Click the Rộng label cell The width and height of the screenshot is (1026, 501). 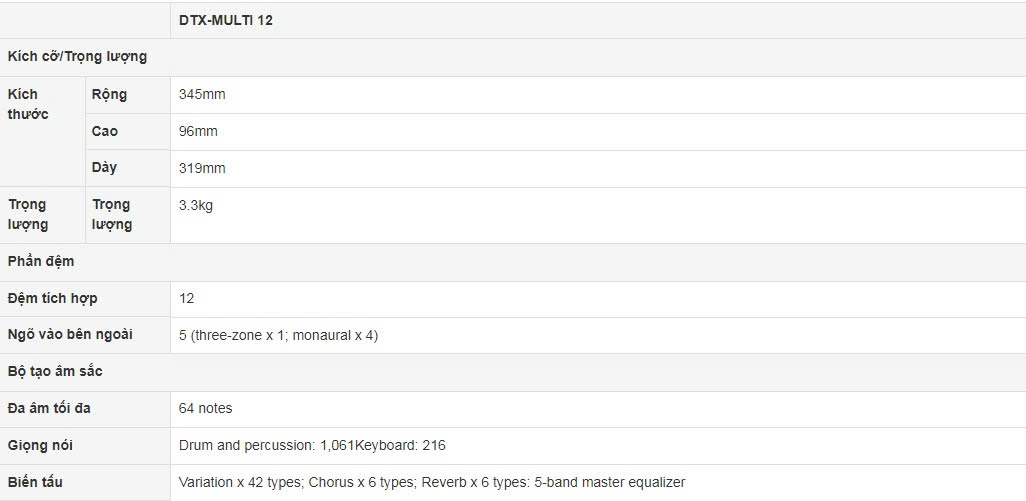(x=109, y=94)
